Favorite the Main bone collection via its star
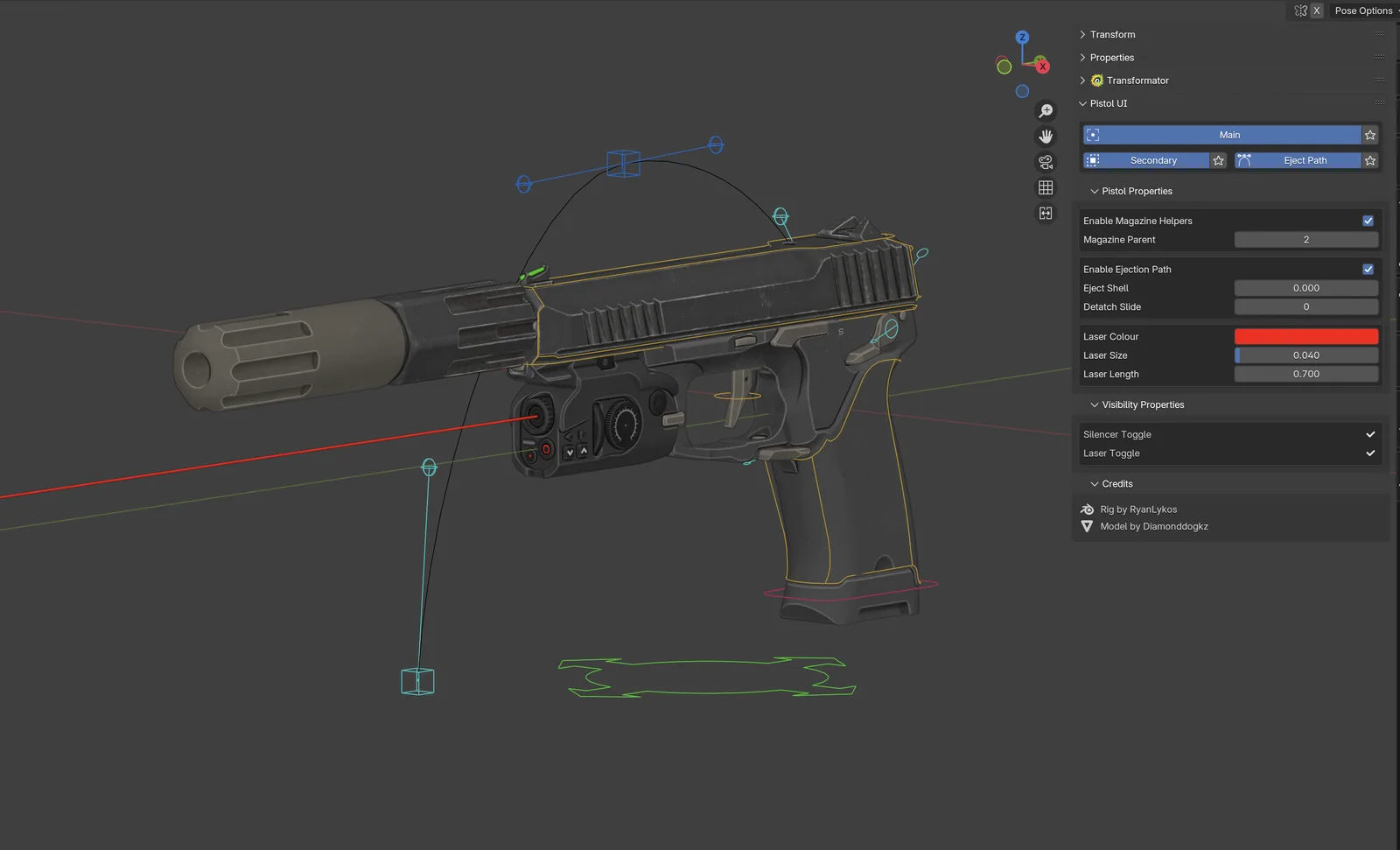This screenshot has width=1400, height=850. point(1369,135)
